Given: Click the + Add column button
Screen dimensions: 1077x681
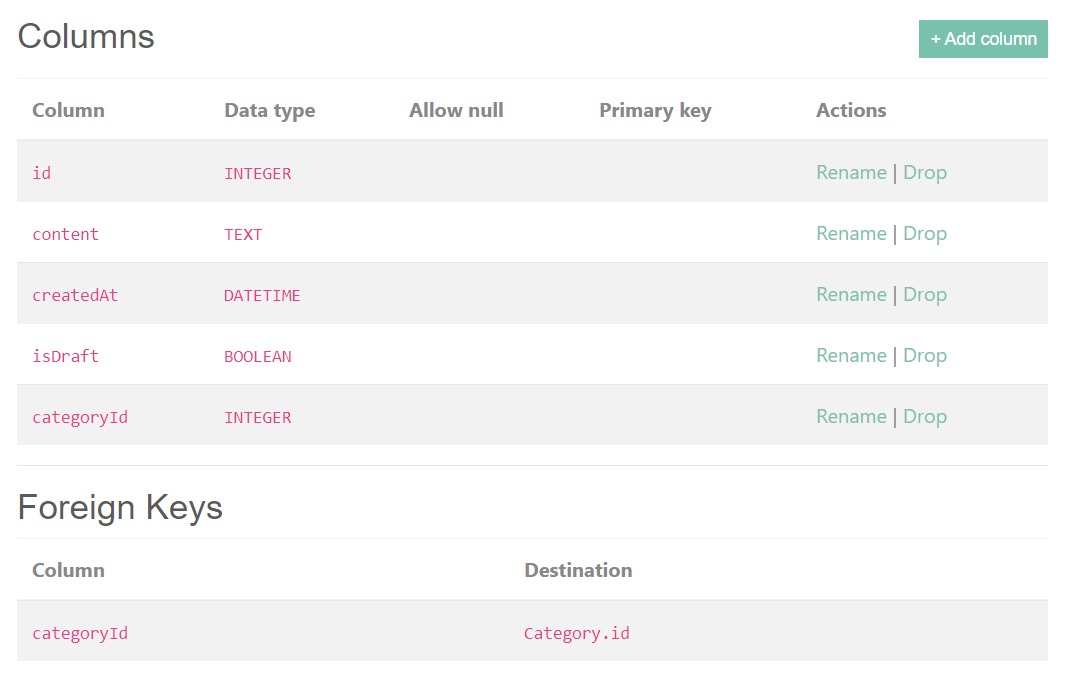Looking at the screenshot, I should tap(983, 39).
